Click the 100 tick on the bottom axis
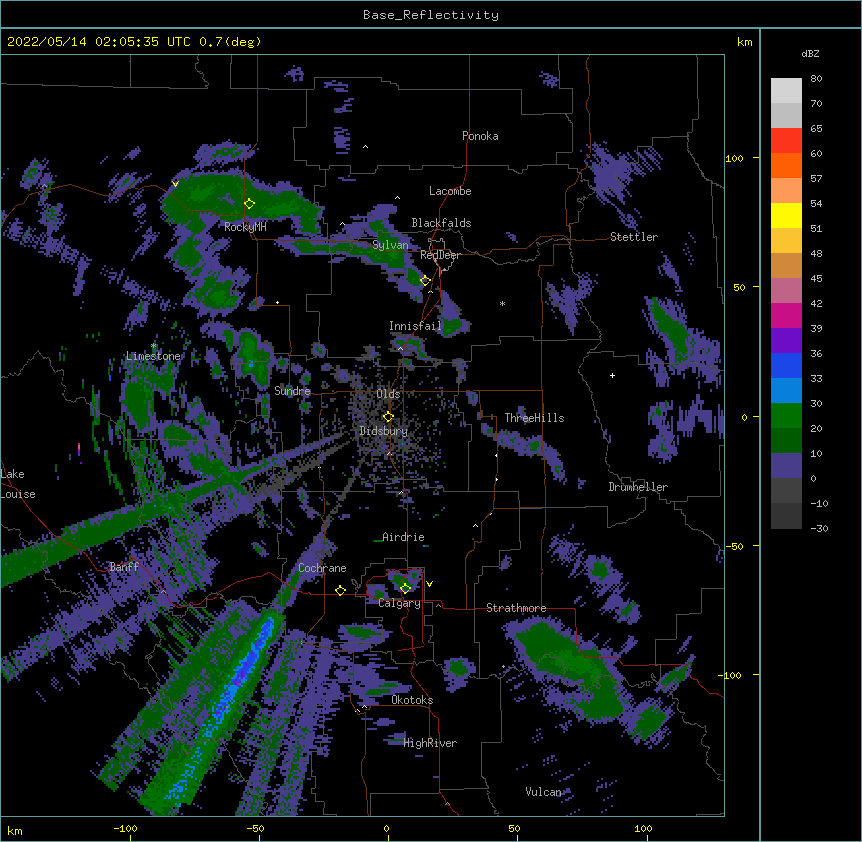This screenshot has width=862, height=842. pyautogui.click(x=643, y=828)
